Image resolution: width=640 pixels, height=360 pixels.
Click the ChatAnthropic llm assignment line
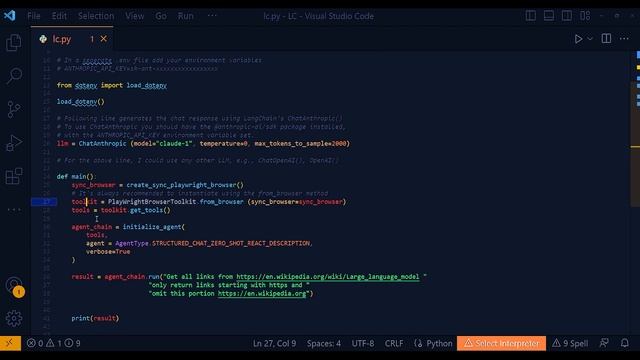tap(203, 144)
